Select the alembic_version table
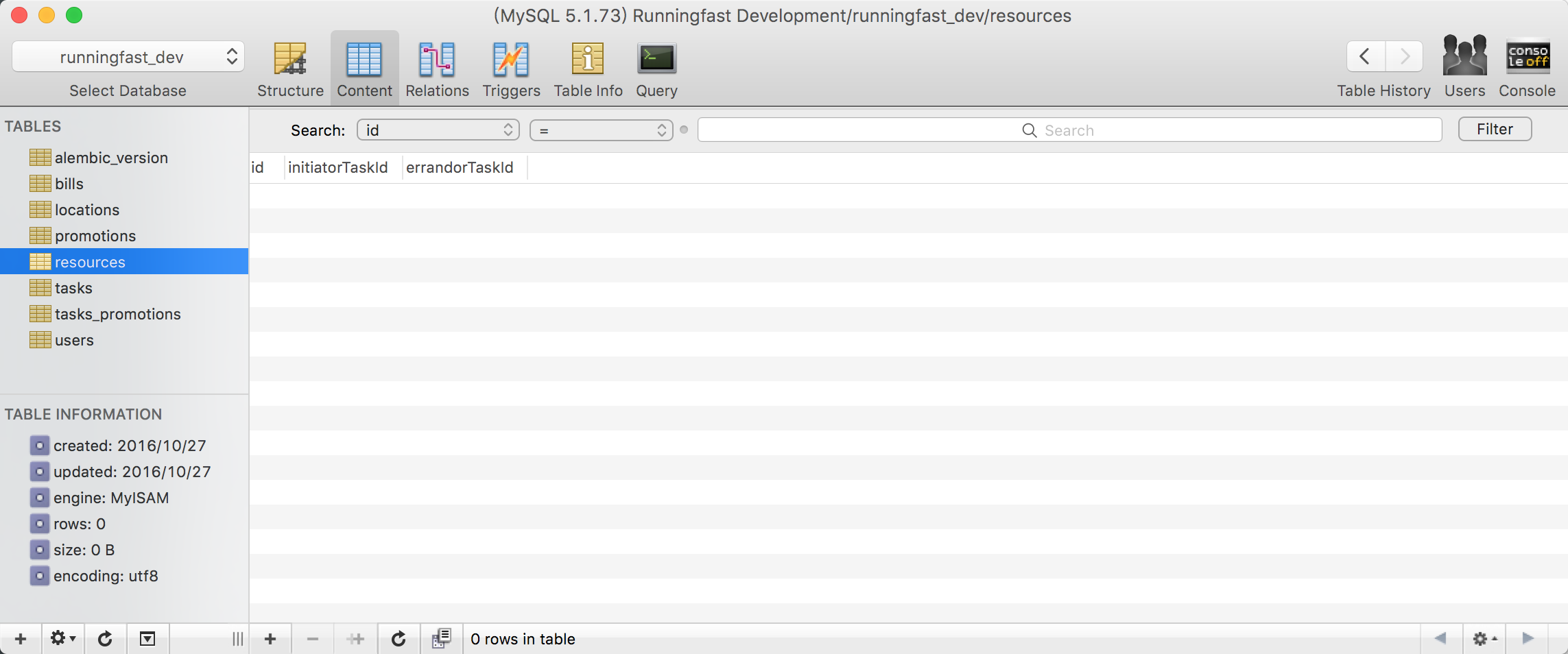 click(124, 158)
